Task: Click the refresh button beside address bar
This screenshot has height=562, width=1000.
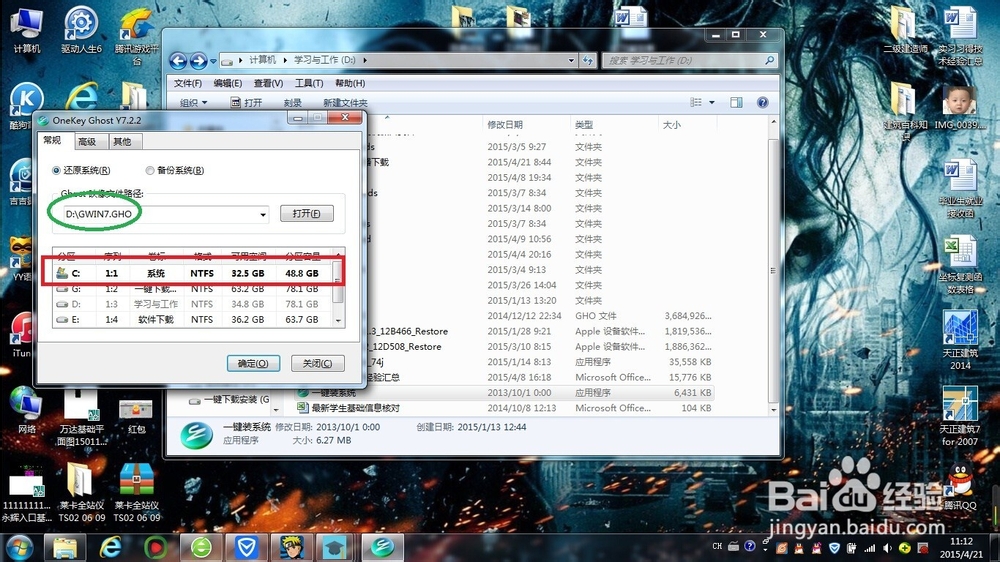Action: pyautogui.click(x=587, y=61)
